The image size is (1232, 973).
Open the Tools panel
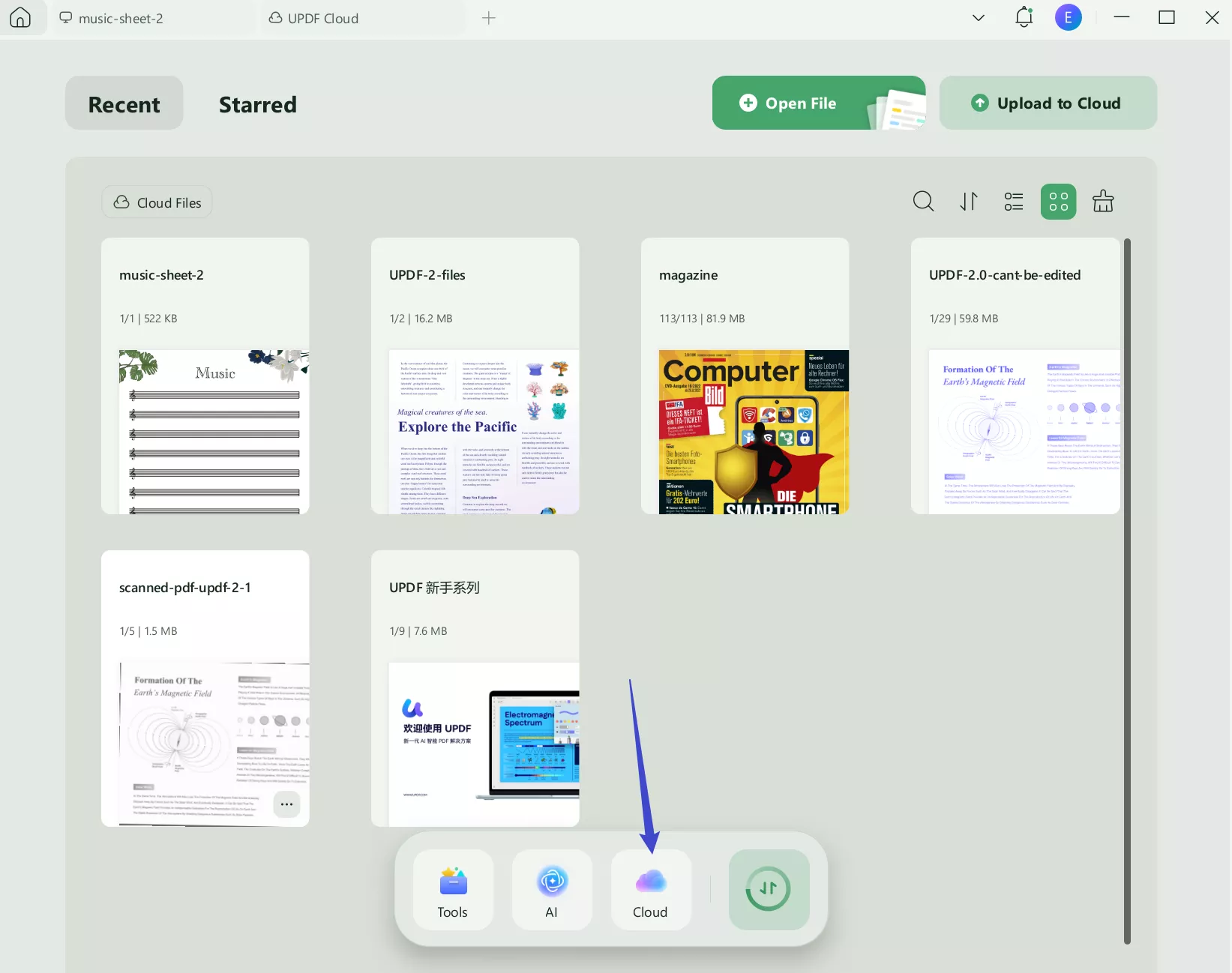pos(453,890)
